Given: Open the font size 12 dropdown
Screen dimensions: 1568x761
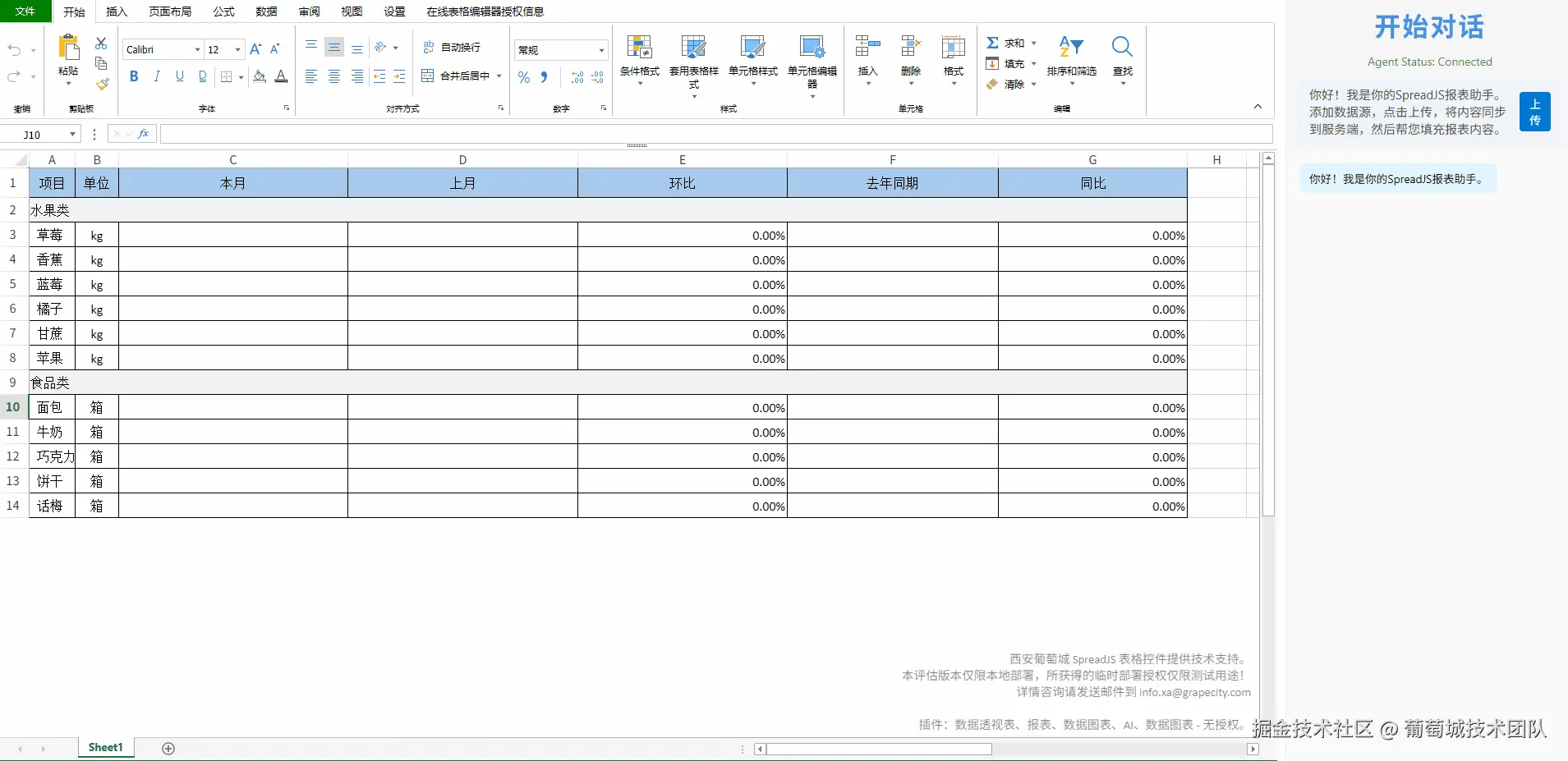Looking at the screenshot, I should point(238,50).
